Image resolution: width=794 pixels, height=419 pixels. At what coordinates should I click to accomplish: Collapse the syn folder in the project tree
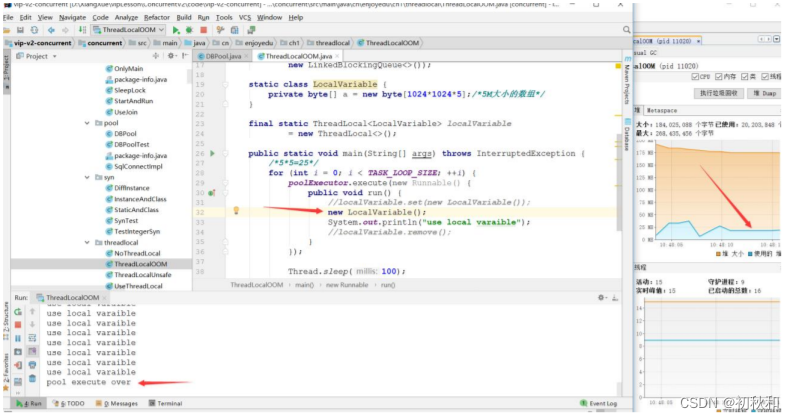[x=87, y=177]
